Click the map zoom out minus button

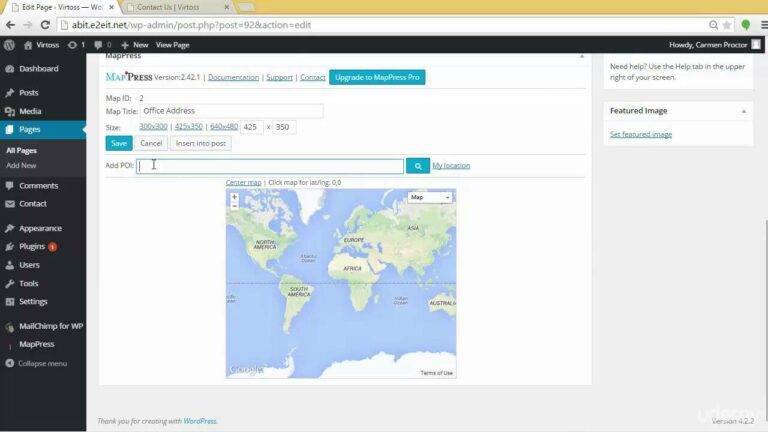[x=235, y=206]
